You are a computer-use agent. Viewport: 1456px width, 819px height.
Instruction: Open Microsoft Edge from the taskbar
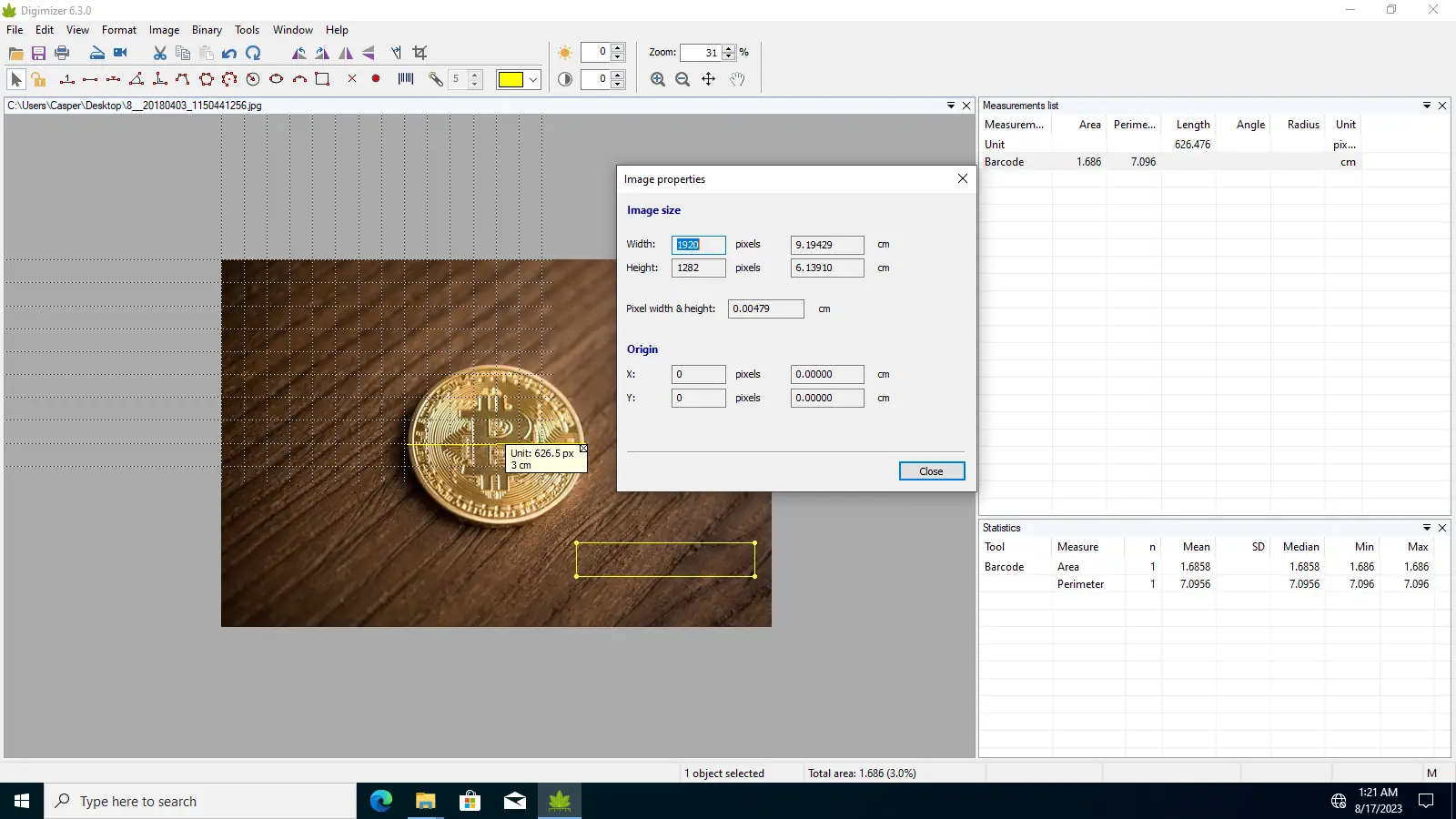(x=381, y=801)
